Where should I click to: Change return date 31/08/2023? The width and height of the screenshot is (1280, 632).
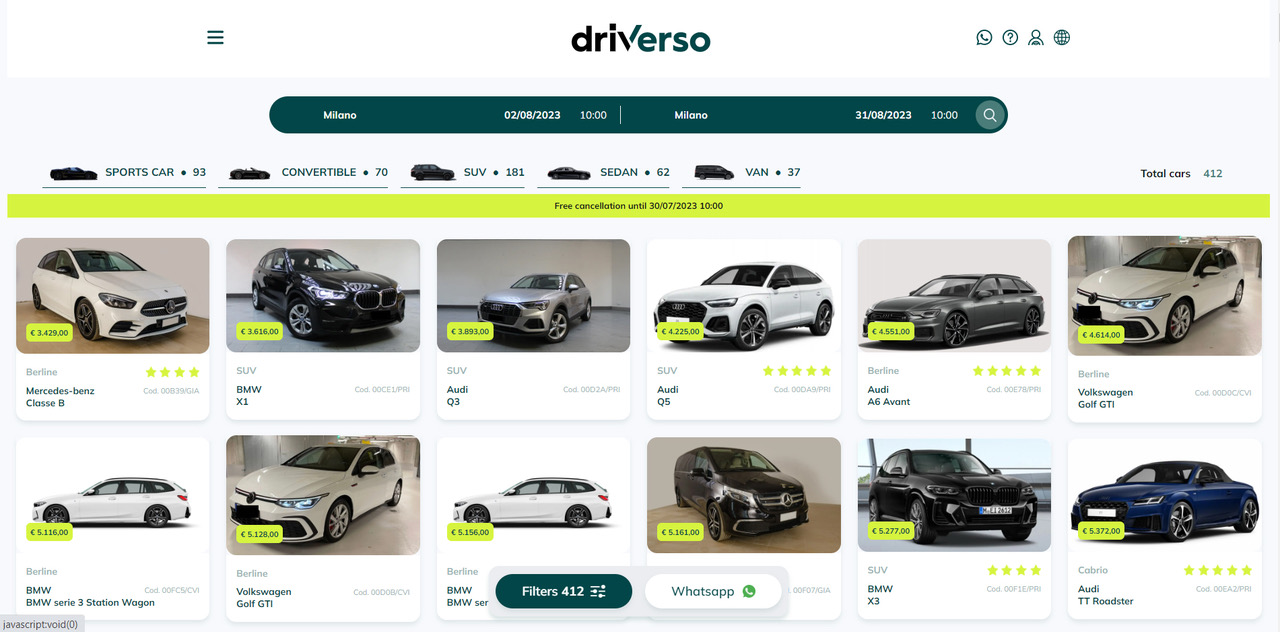point(883,115)
